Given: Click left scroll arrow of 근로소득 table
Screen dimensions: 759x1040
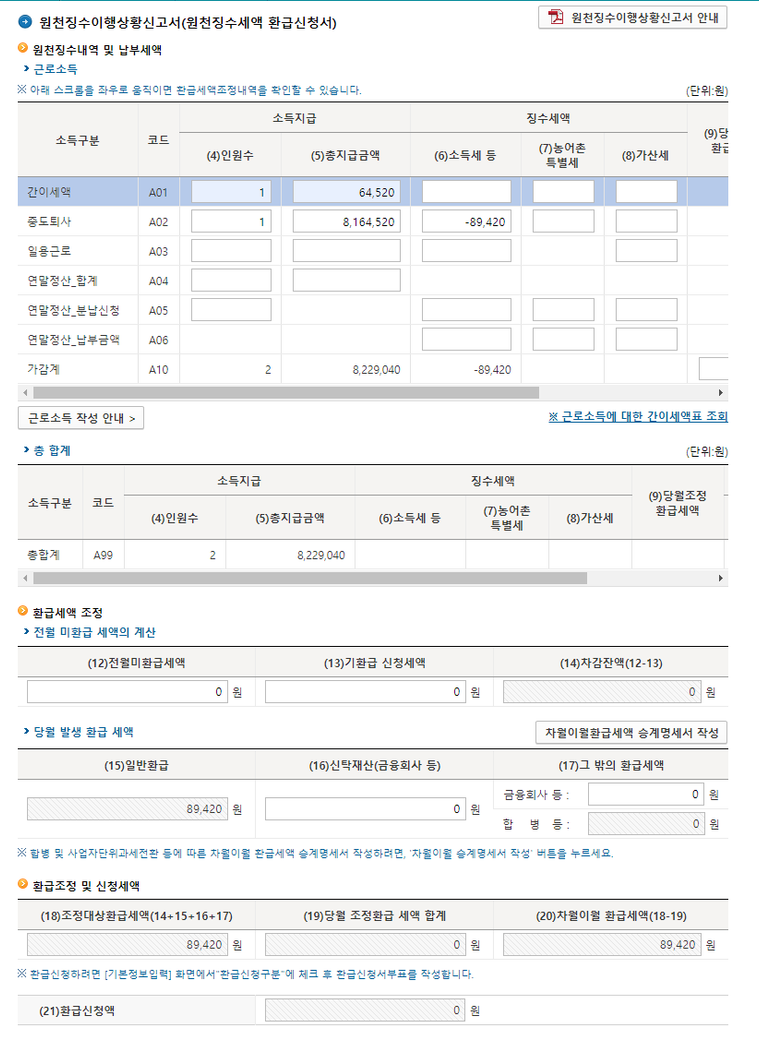Looking at the screenshot, I should pyautogui.click(x=23, y=393).
